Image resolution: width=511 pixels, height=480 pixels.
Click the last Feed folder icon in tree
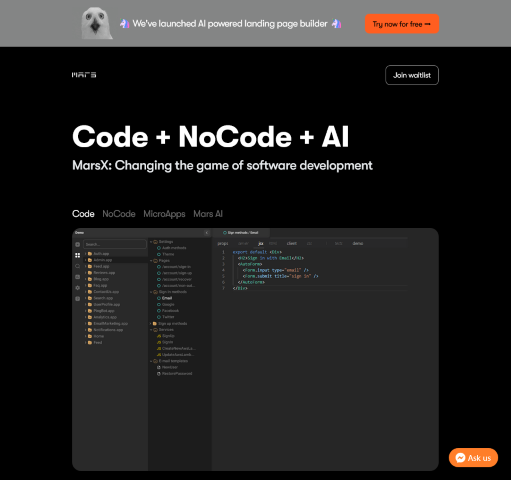point(90,342)
